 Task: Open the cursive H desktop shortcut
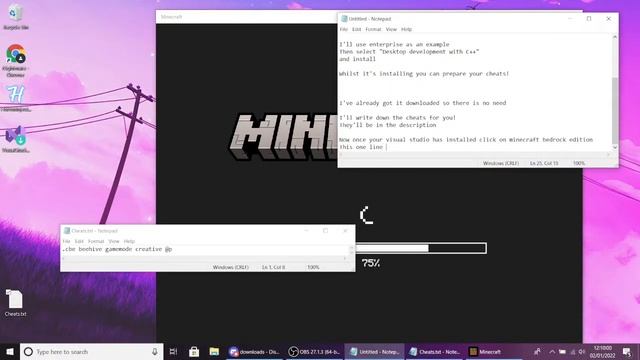click(16, 98)
